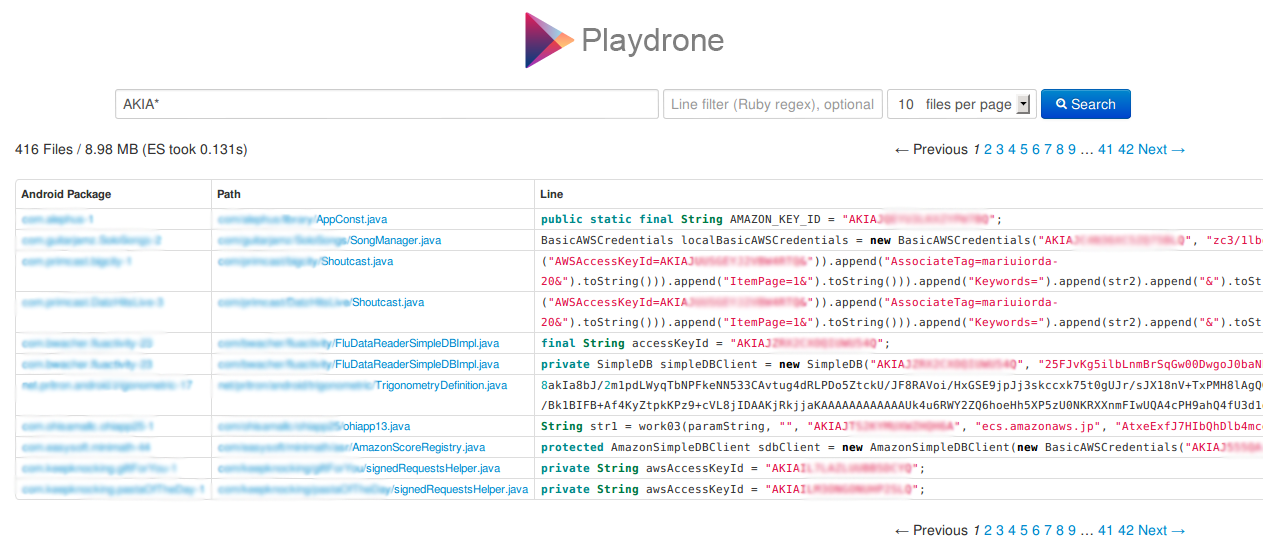Go to page 42 in top pagination

[x=1126, y=149]
